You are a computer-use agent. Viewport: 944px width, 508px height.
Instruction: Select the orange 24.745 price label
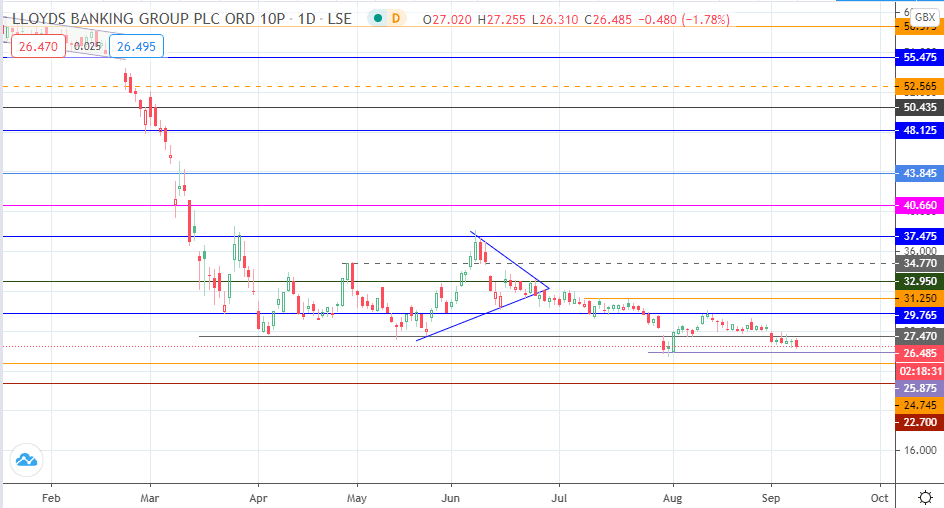(x=919, y=405)
